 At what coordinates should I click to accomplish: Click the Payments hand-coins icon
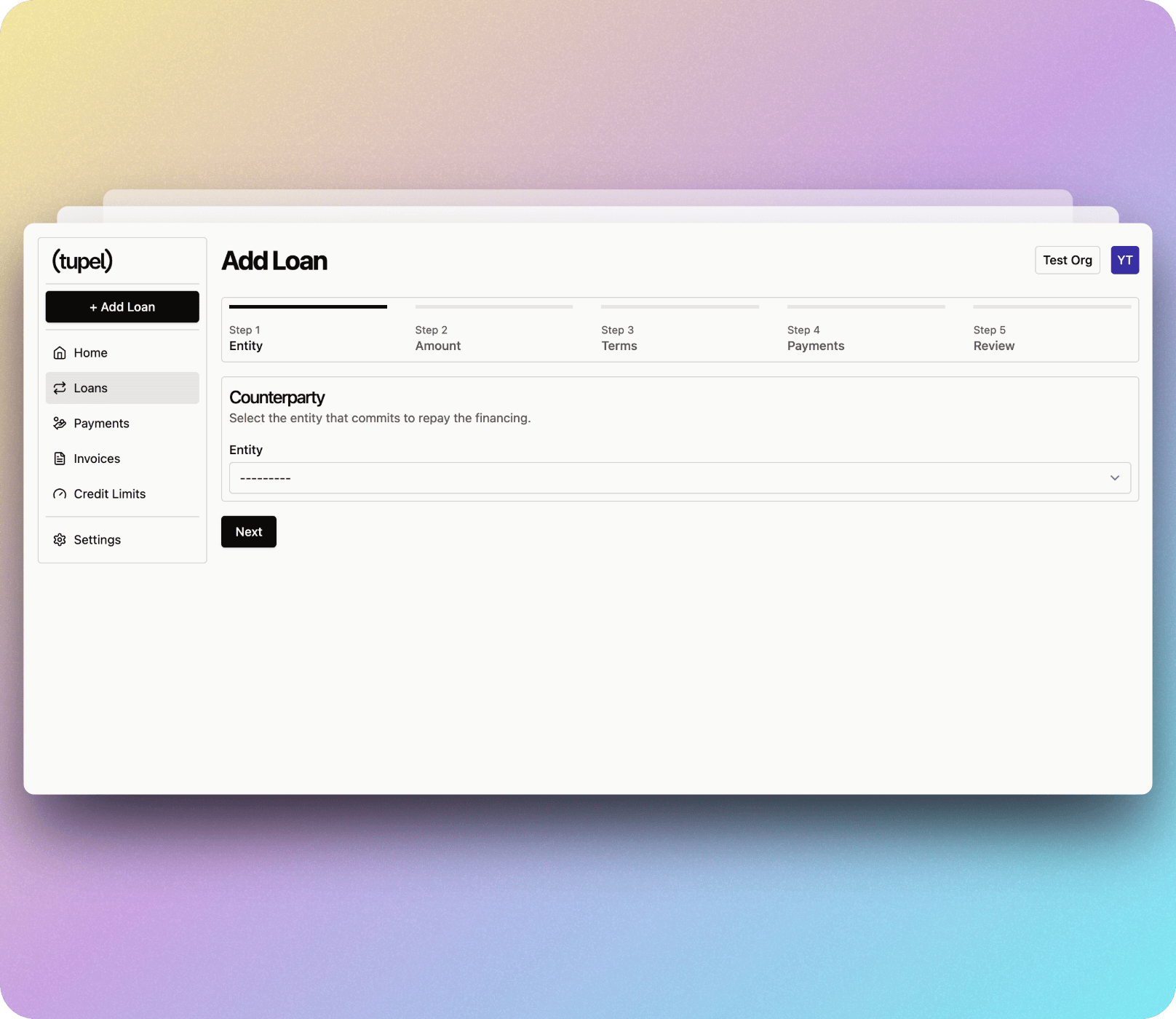[x=60, y=424]
